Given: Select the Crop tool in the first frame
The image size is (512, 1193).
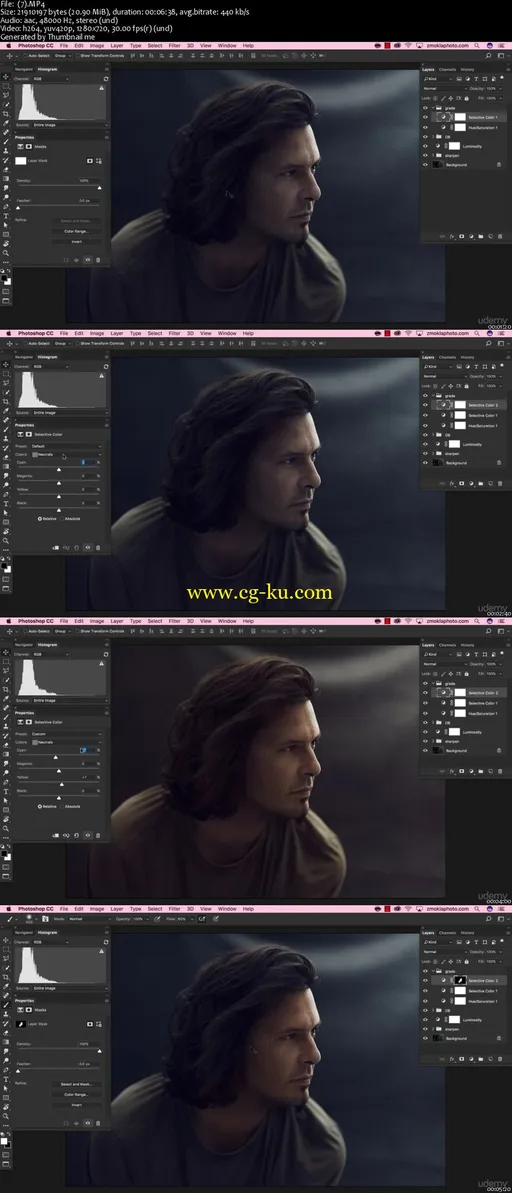Looking at the screenshot, I should 6,114.
